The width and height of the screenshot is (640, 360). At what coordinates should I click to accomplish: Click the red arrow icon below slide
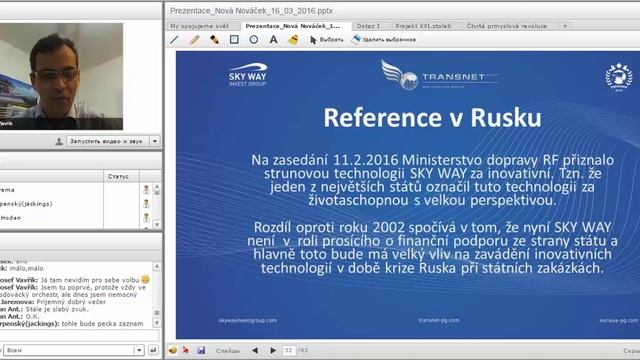[186, 350]
